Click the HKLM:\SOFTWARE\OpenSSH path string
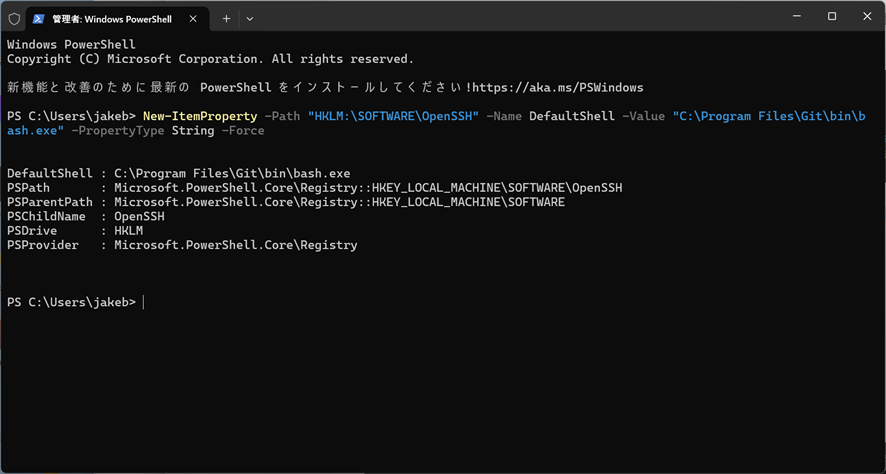 coord(393,117)
